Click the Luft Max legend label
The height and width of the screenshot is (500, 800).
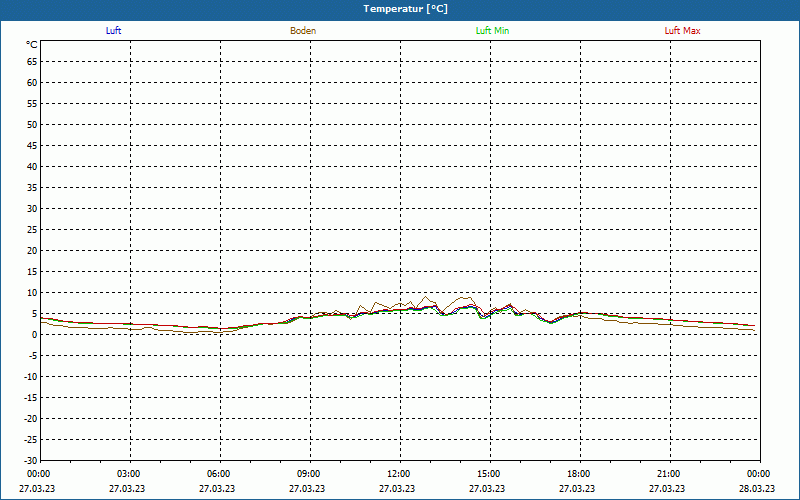pyautogui.click(x=682, y=31)
